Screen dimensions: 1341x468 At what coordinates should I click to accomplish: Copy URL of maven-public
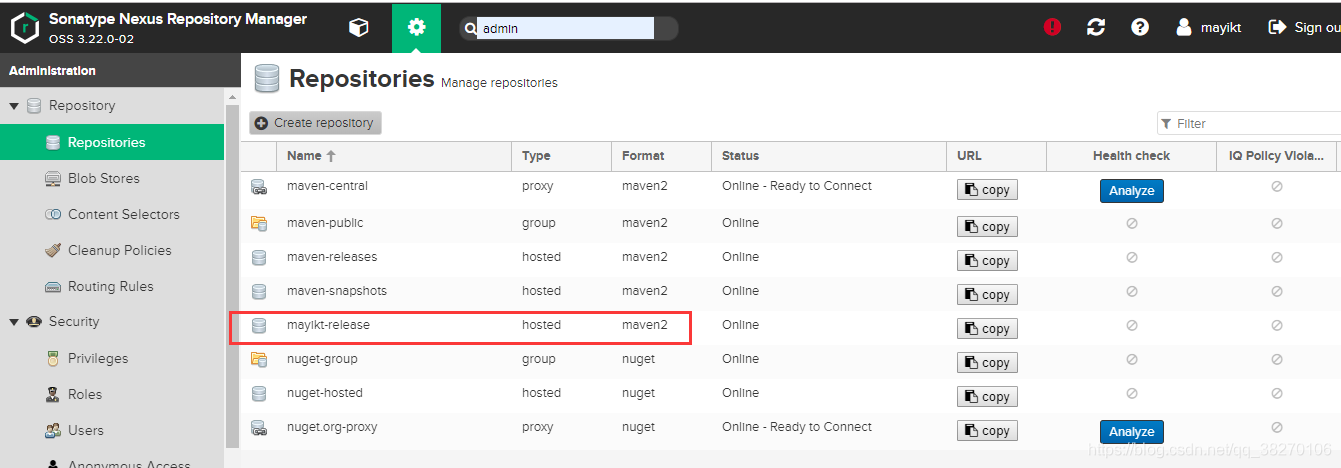click(x=987, y=227)
